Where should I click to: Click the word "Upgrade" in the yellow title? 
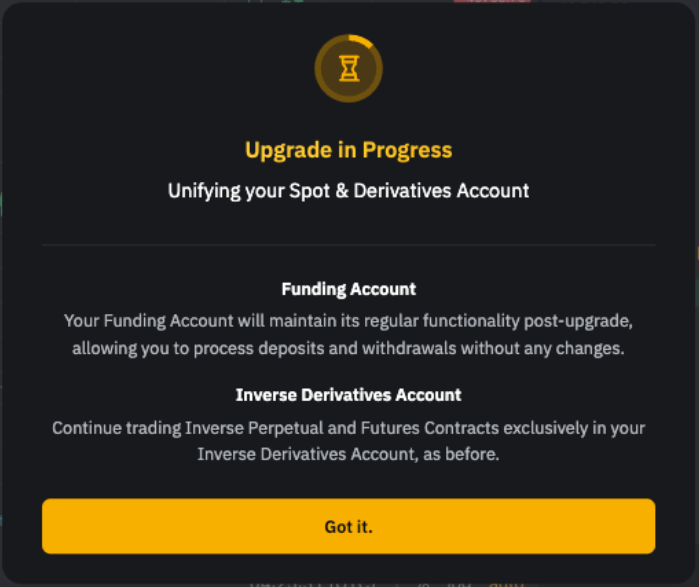click(x=288, y=151)
